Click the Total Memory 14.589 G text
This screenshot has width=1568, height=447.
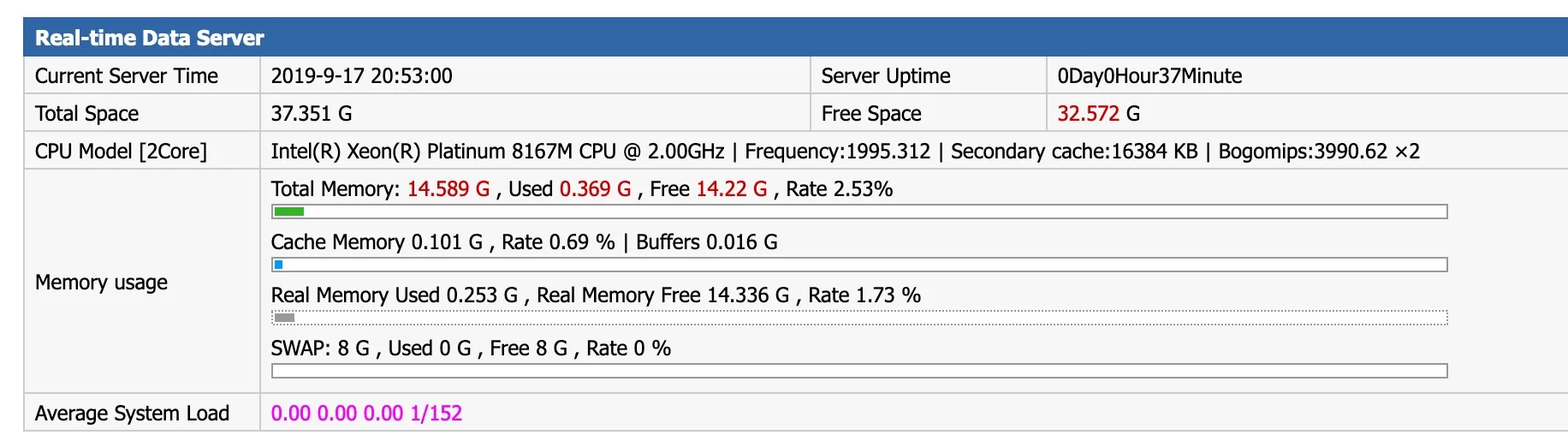(380, 189)
